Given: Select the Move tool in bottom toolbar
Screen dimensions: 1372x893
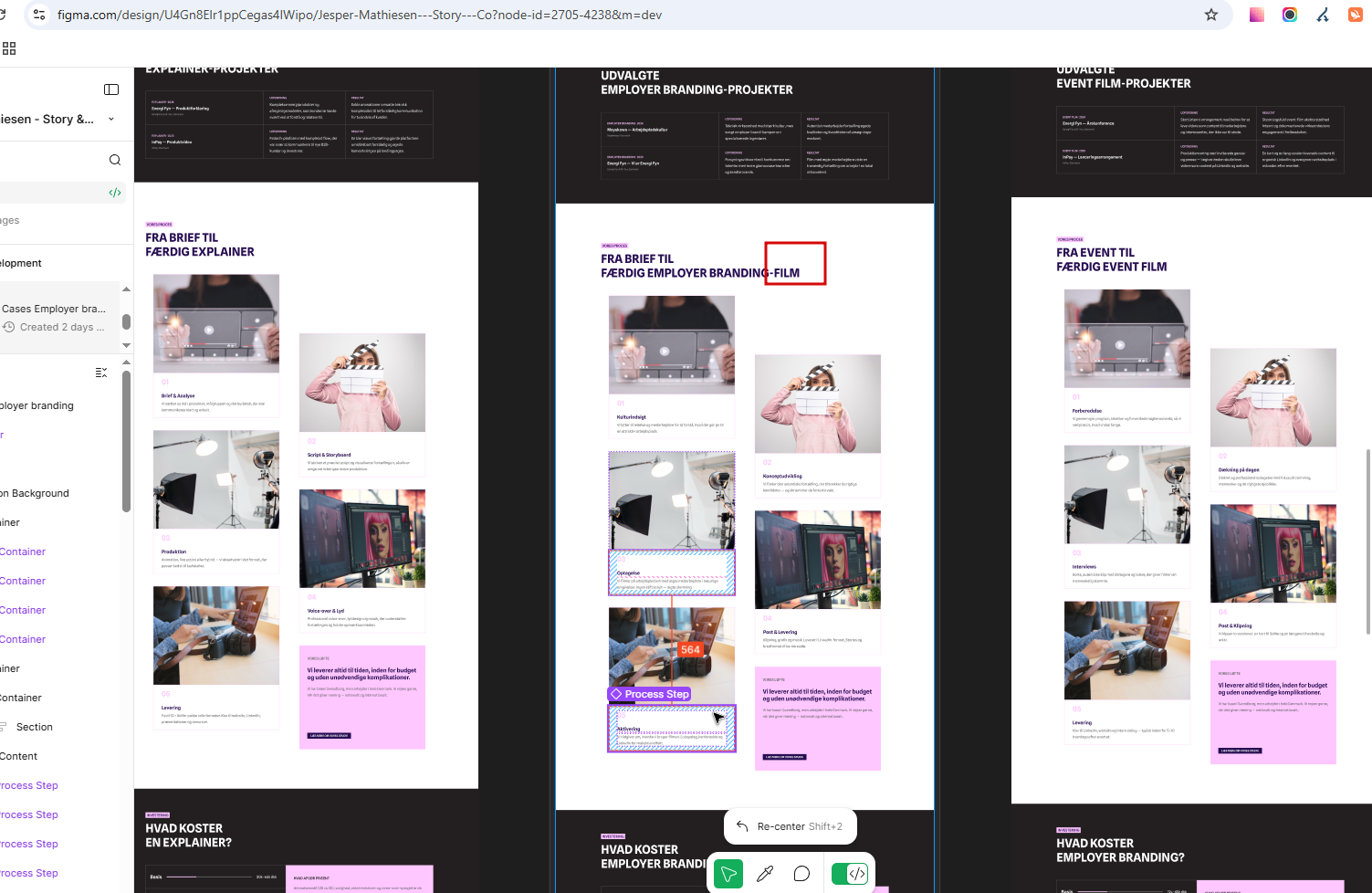Looking at the screenshot, I should (x=728, y=874).
